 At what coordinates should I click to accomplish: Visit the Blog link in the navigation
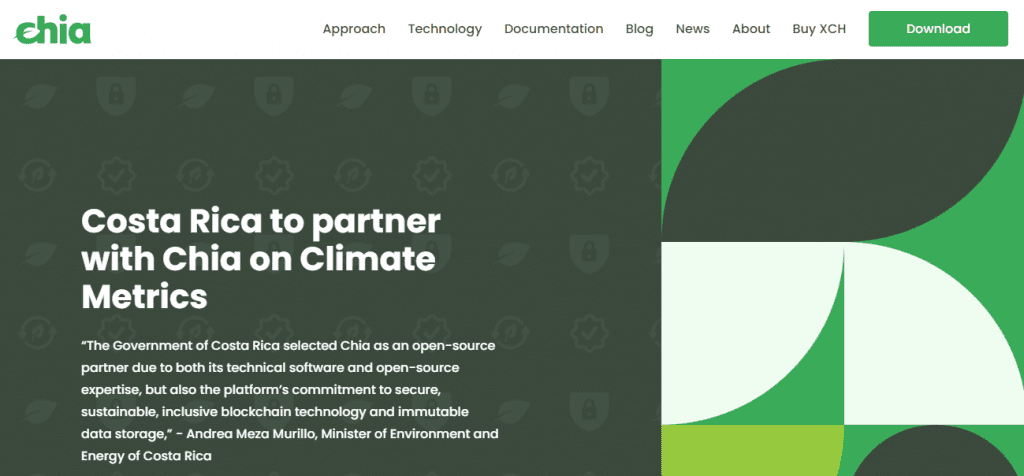click(x=639, y=29)
